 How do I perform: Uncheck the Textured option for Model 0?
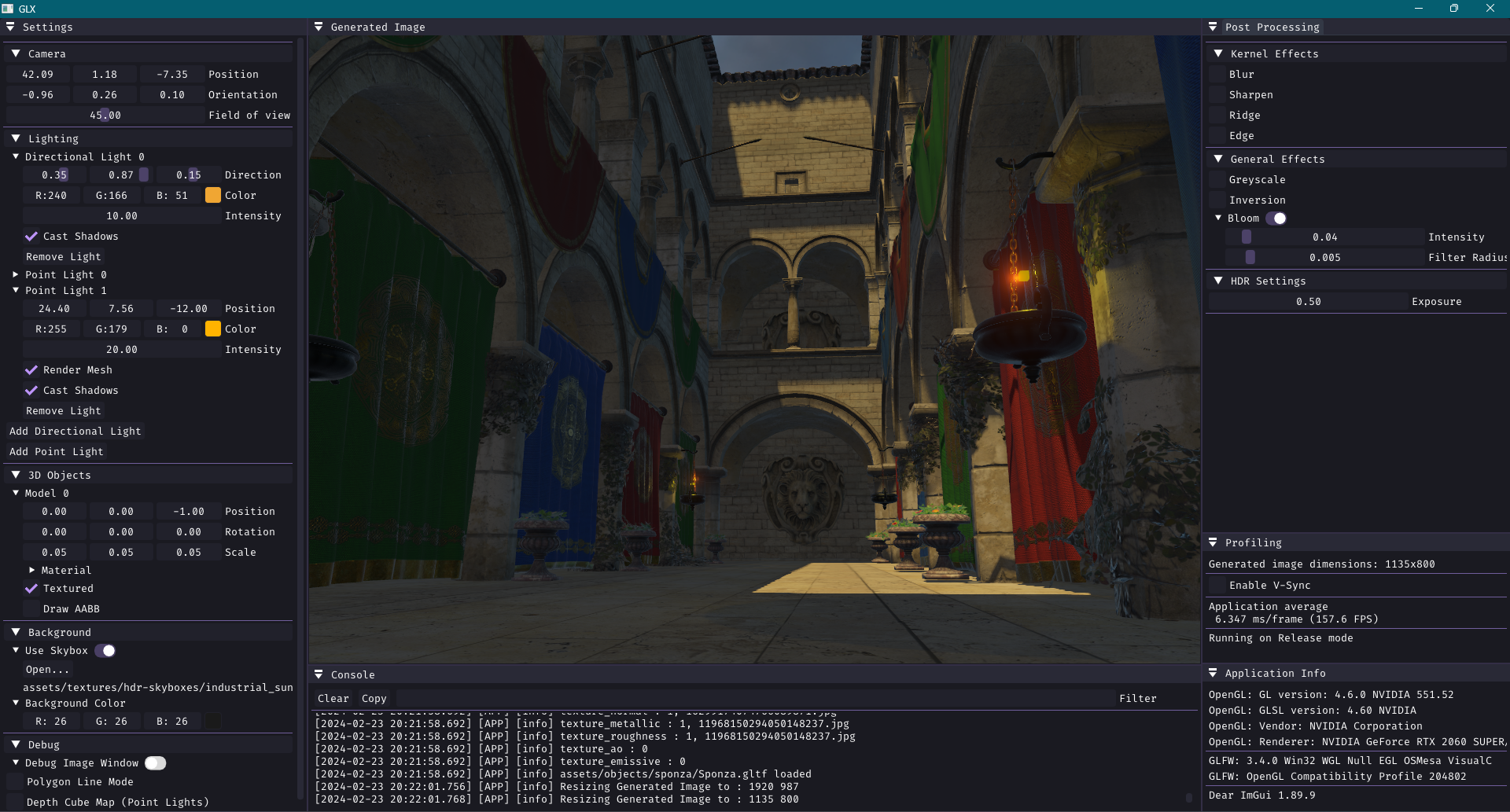[31, 588]
